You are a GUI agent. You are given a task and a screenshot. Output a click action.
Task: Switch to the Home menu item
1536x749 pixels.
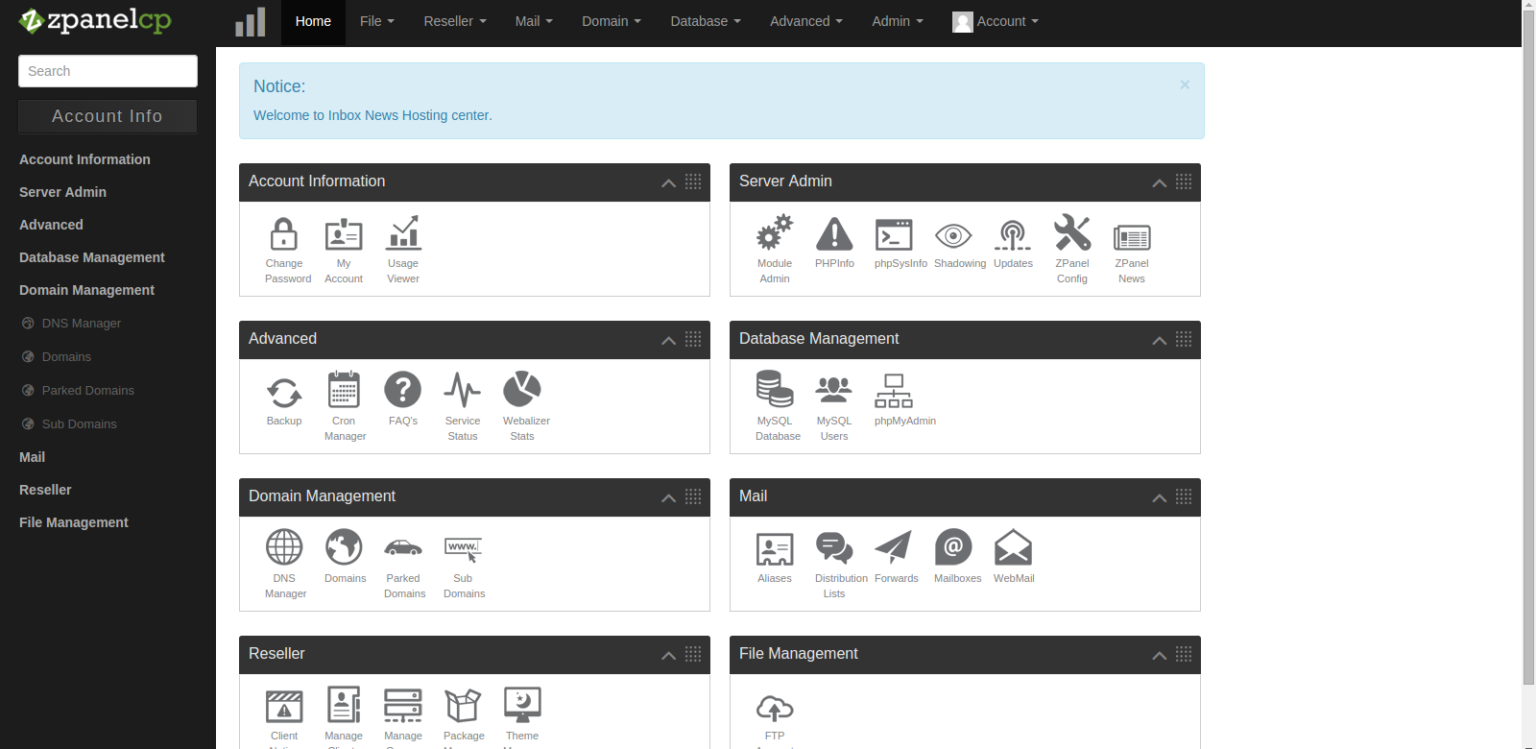pos(313,21)
